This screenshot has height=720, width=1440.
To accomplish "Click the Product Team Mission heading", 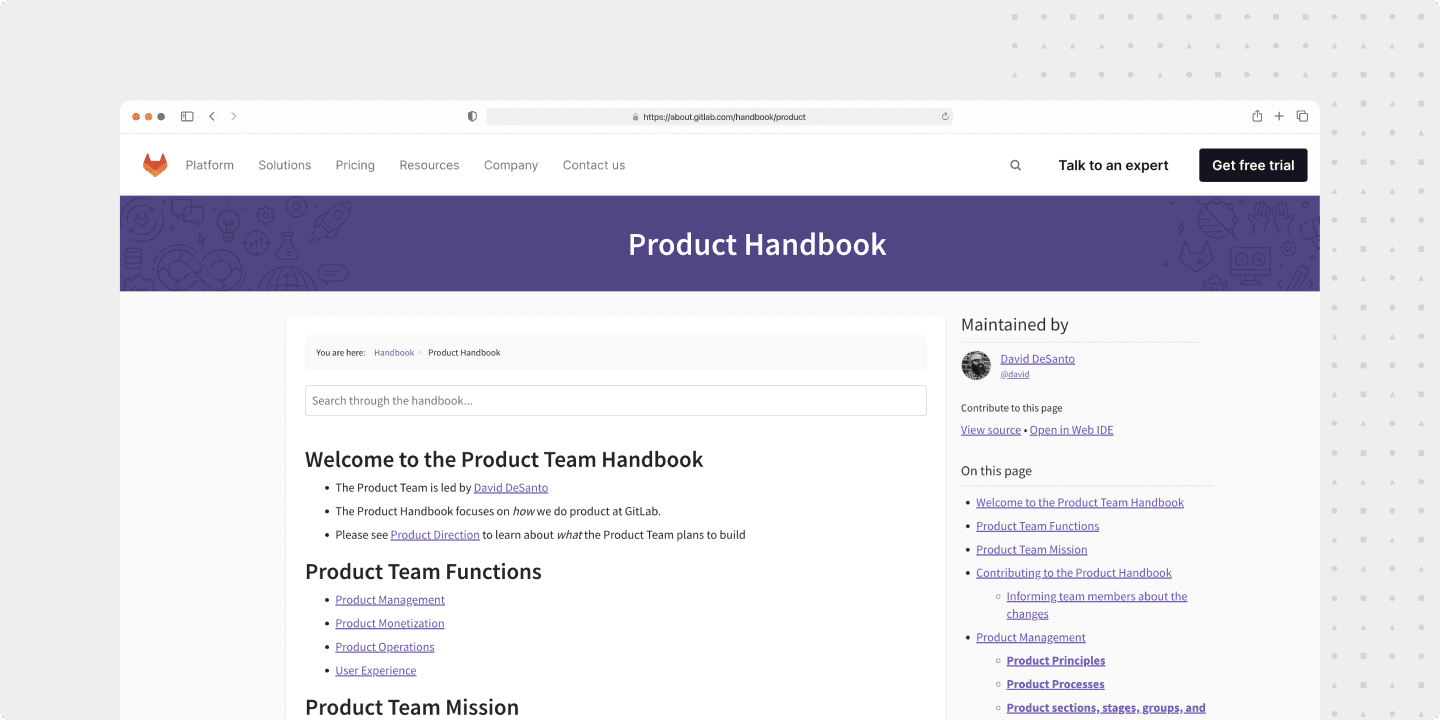I will [x=412, y=707].
